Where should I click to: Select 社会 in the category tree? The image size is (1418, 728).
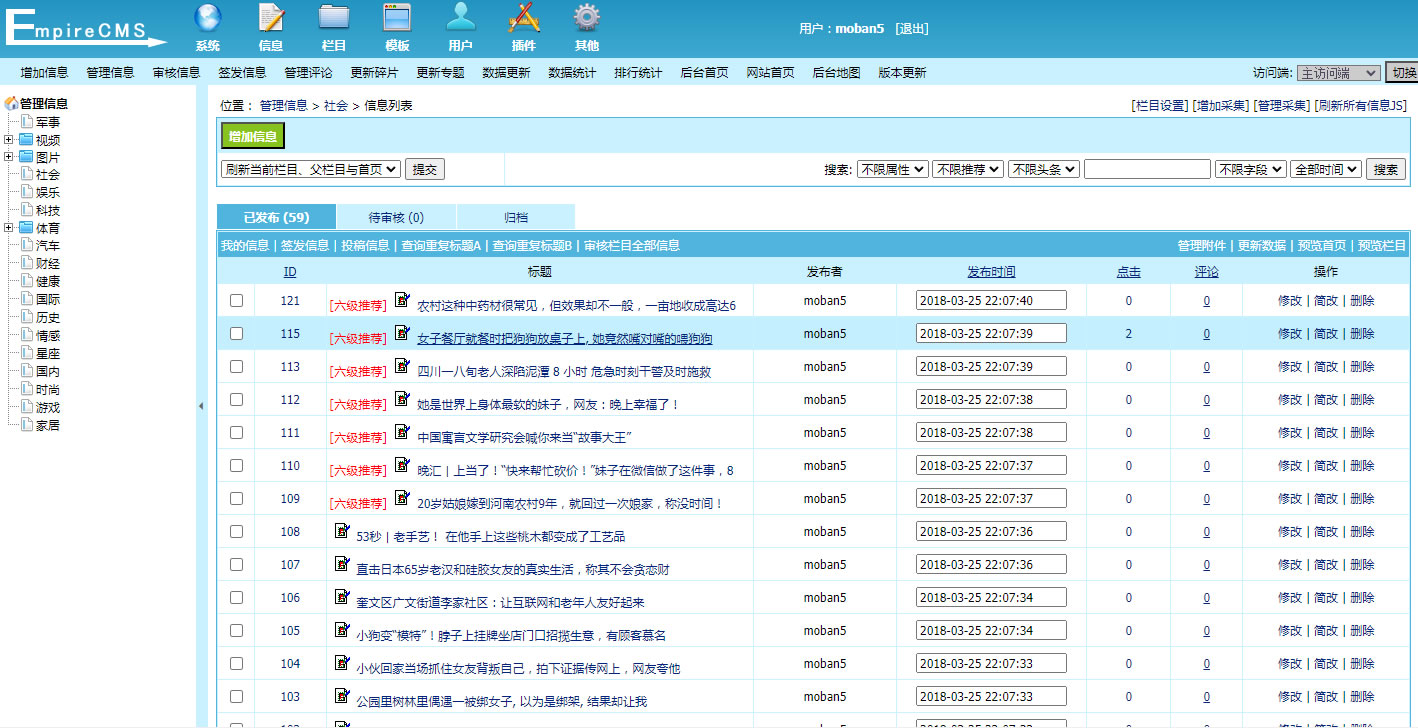[x=48, y=174]
